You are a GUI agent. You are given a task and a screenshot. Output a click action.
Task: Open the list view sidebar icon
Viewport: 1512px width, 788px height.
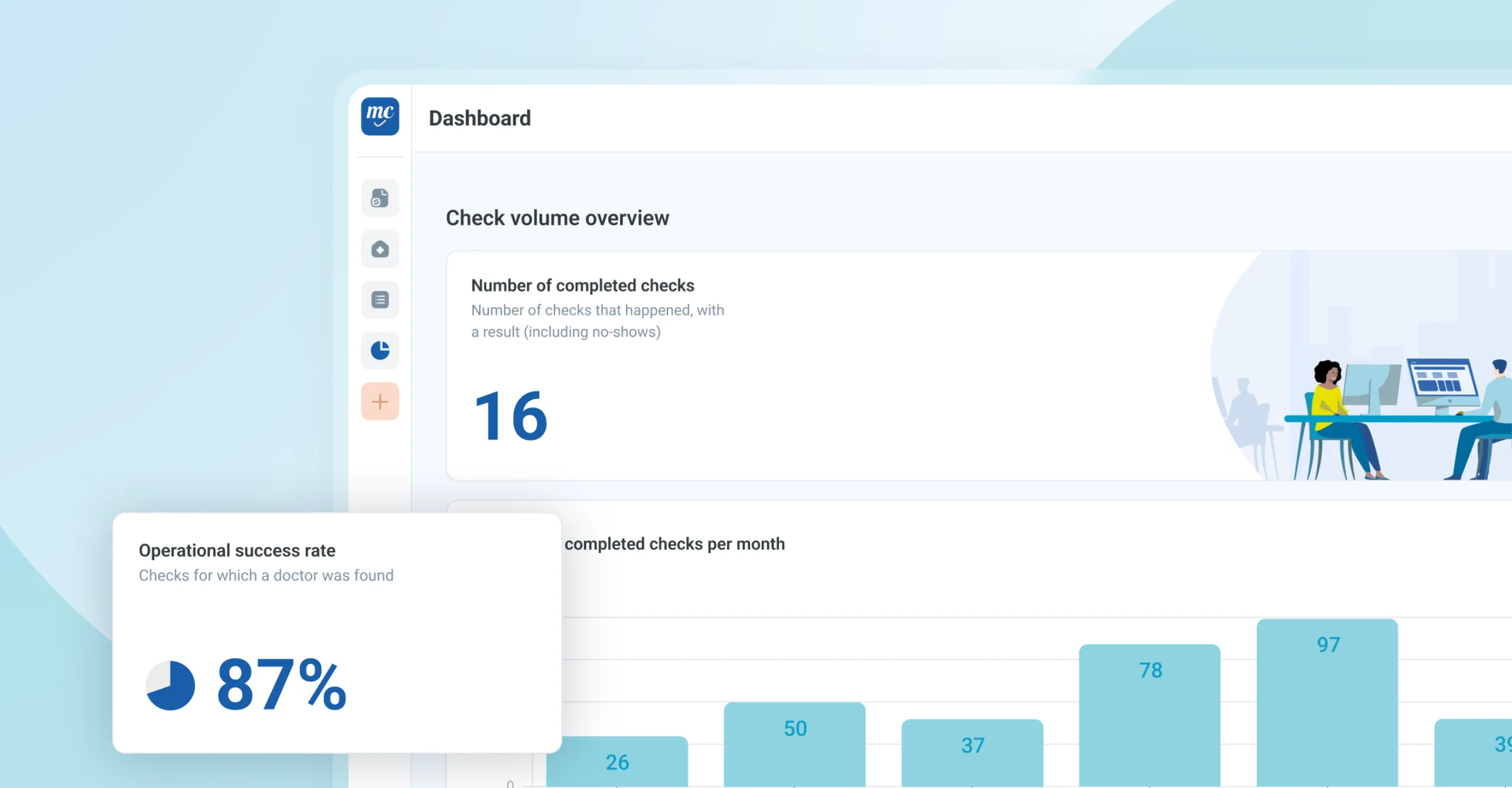coord(380,299)
